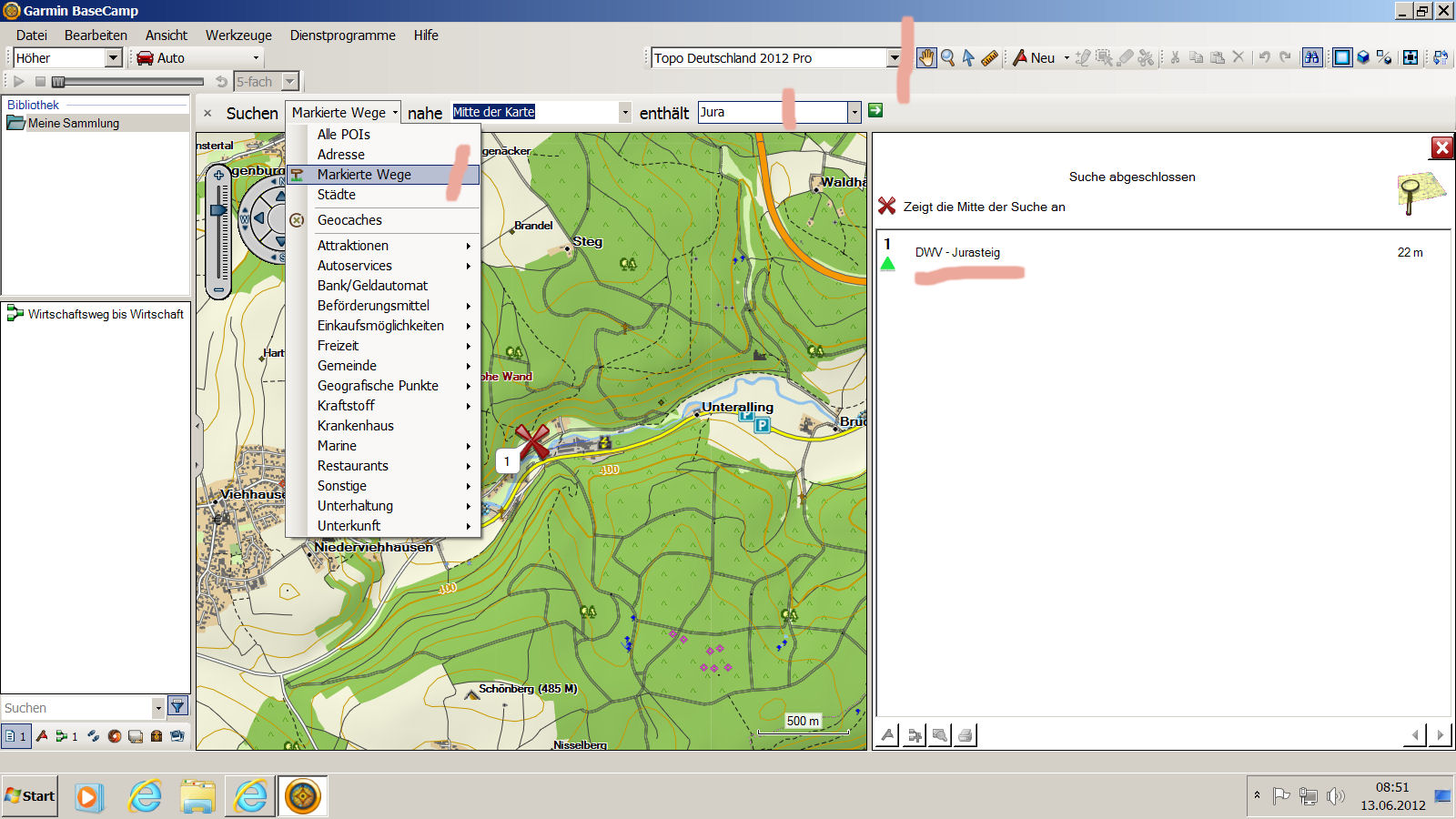This screenshot has width=1456, height=819.
Task: Click the print button below results
Action: point(966,734)
